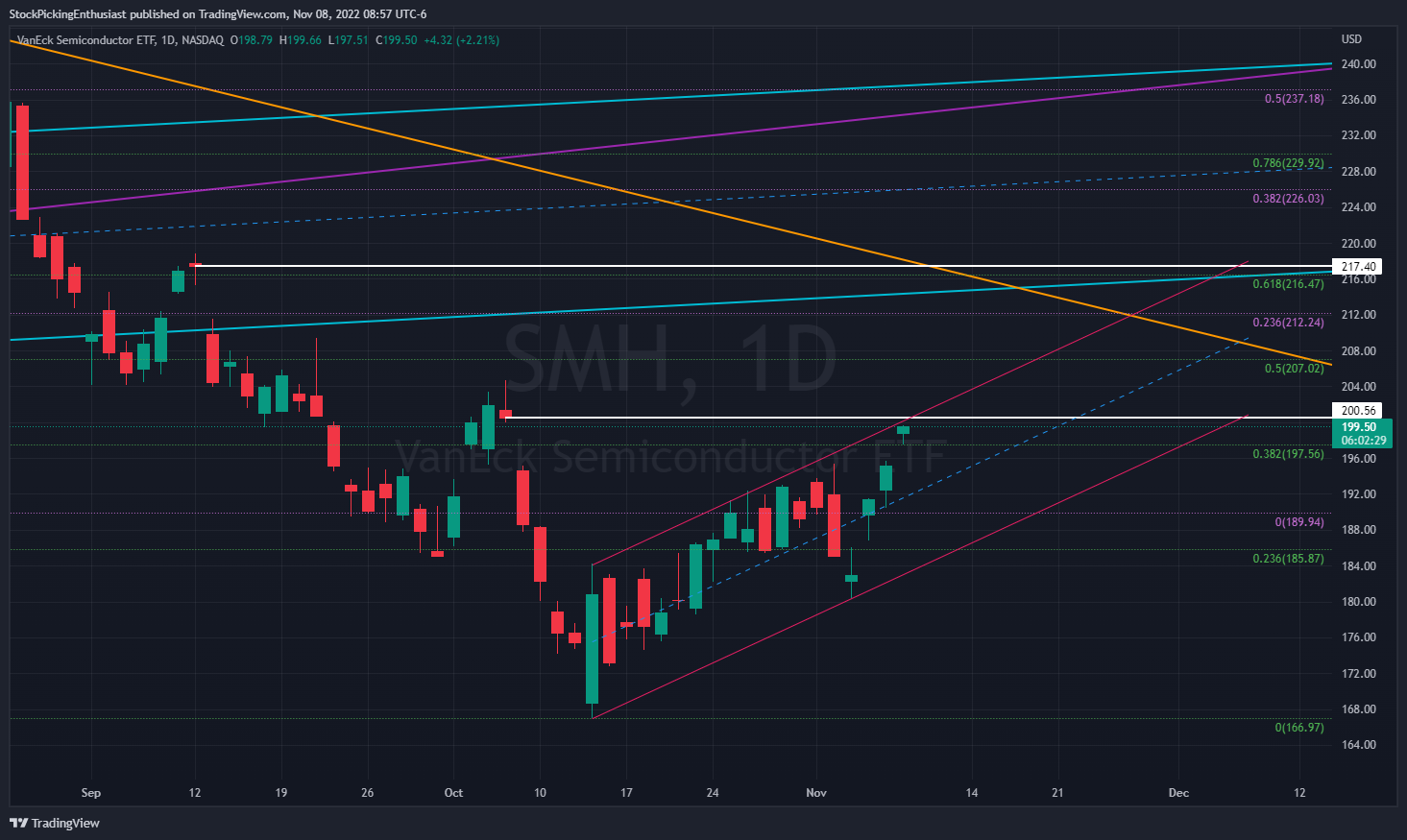Image resolution: width=1407 pixels, height=840 pixels.
Task: Click the high value H199.66
Action: [x=301, y=40]
